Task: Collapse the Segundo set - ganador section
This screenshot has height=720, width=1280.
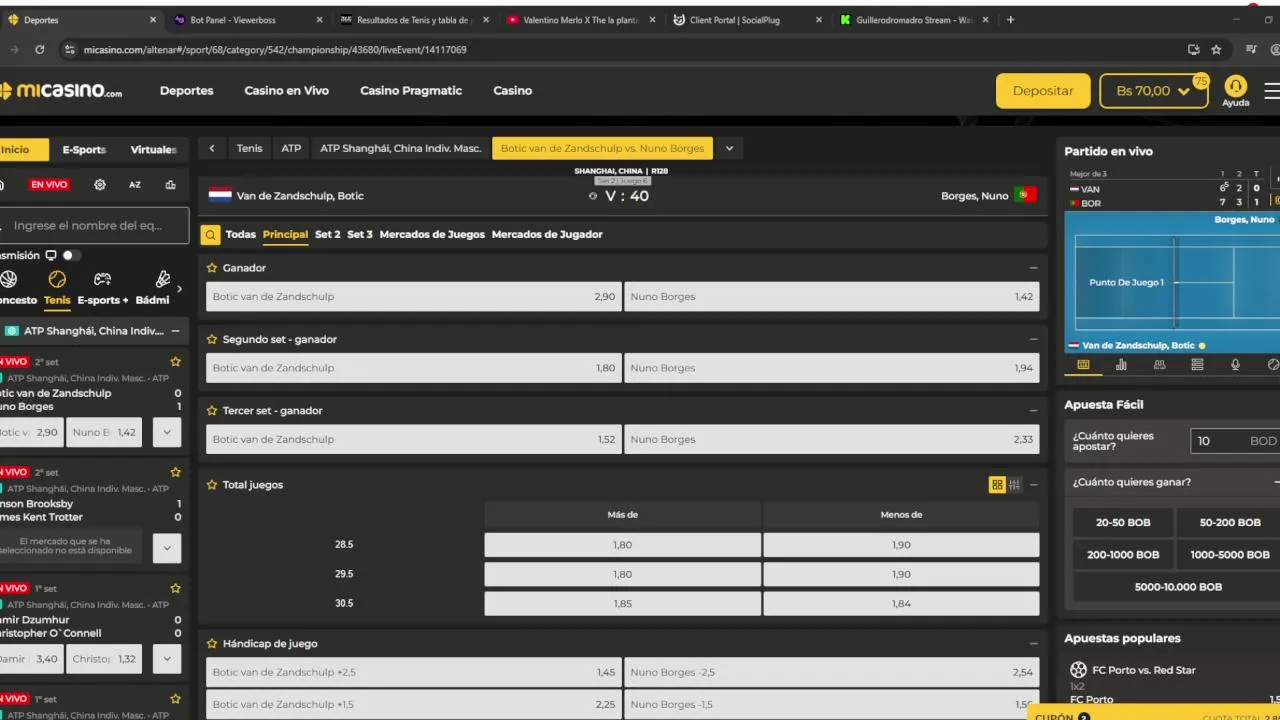Action: 1033,339
